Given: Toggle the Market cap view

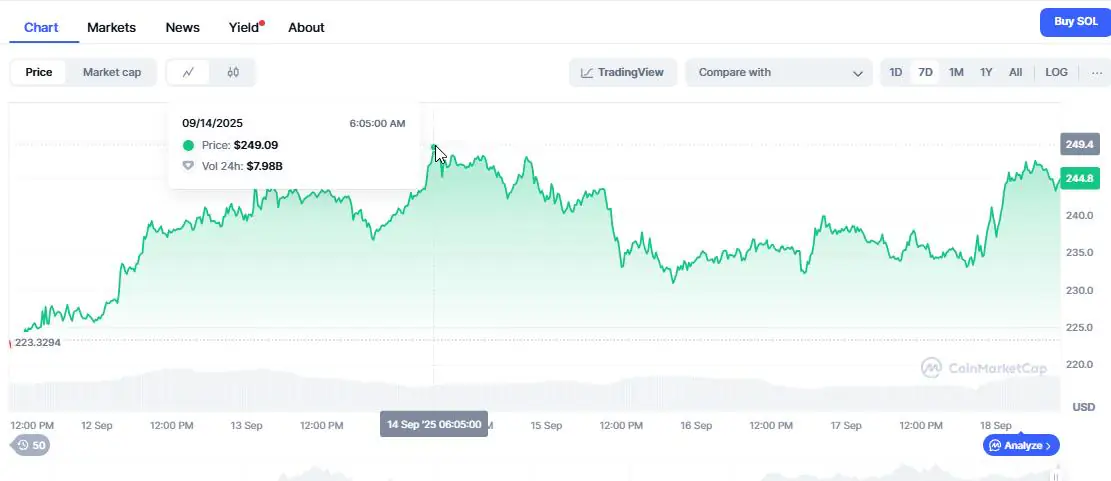Looking at the screenshot, I should click(x=112, y=72).
